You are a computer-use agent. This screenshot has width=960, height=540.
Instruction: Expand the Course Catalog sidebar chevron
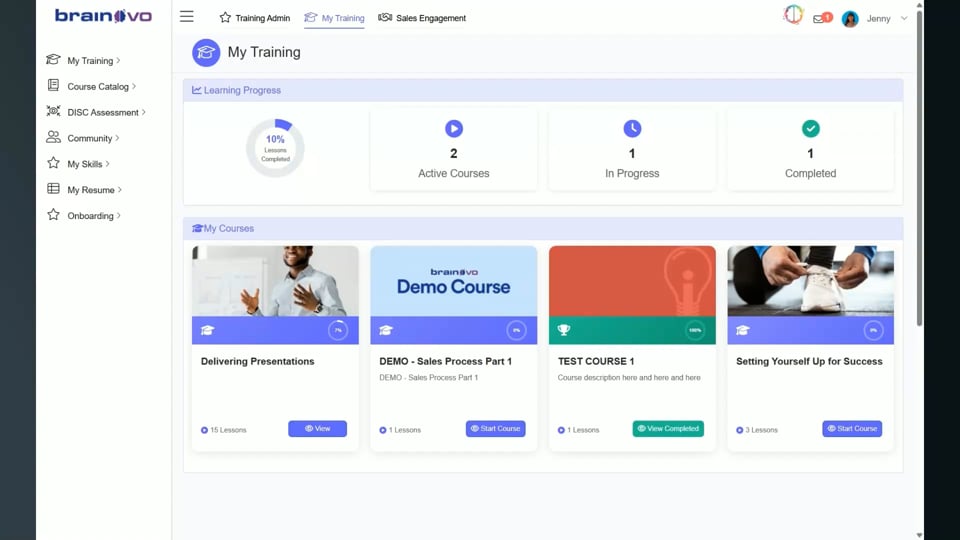134,86
